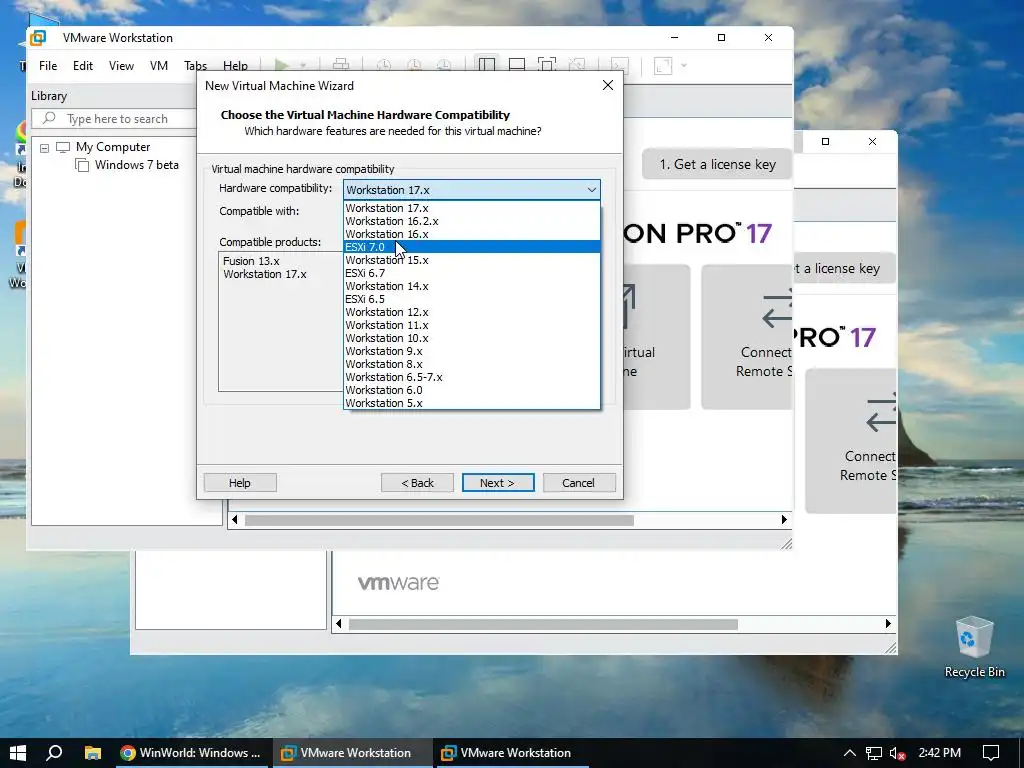This screenshot has height=768, width=1024.
Task: Open the Edit menu
Action: (x=83, y=65)
